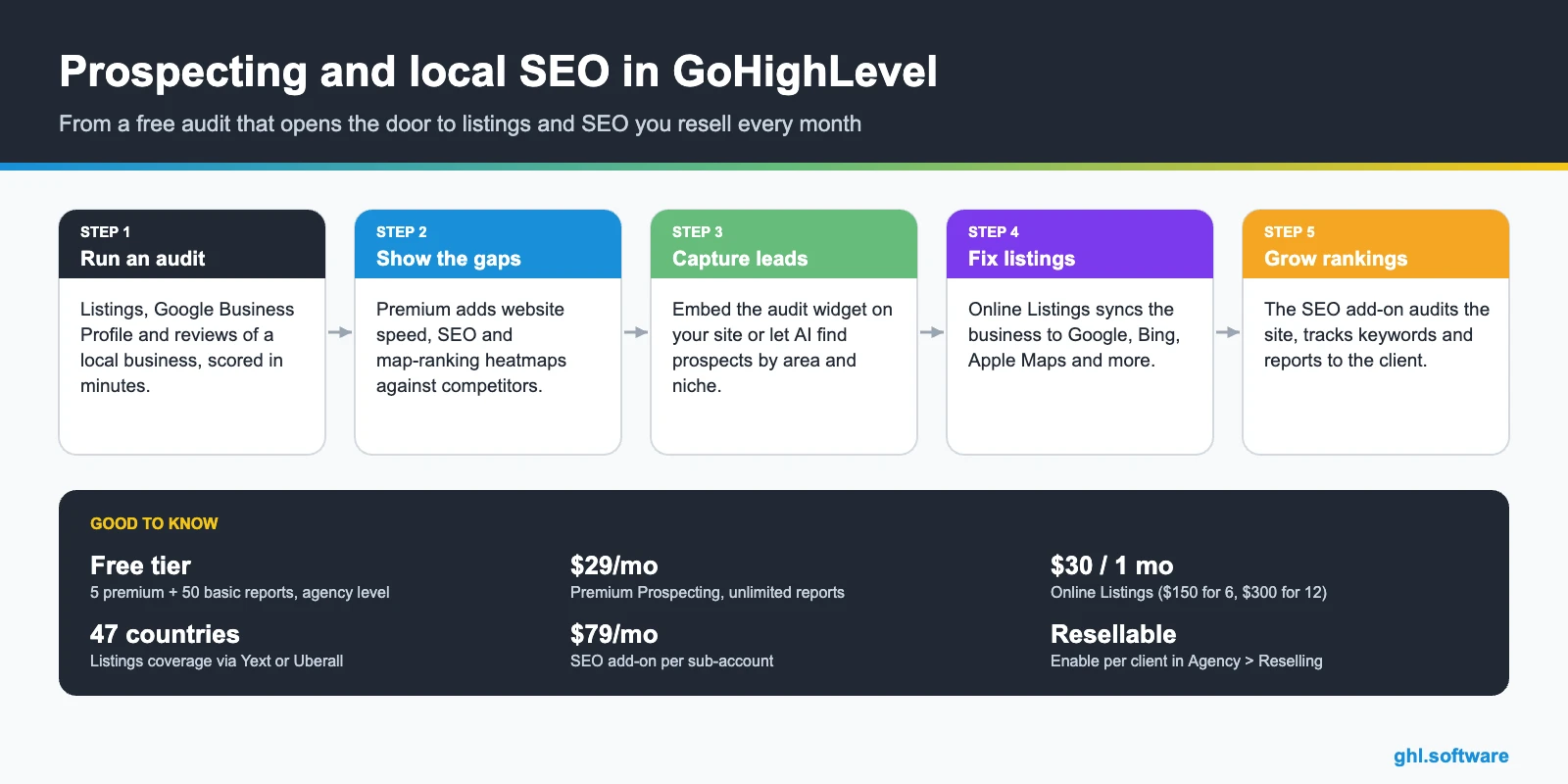Select the "$29/mo" price heading
Screen dimensions: 1568x784
pyautogui.click(x=613, y=565)
